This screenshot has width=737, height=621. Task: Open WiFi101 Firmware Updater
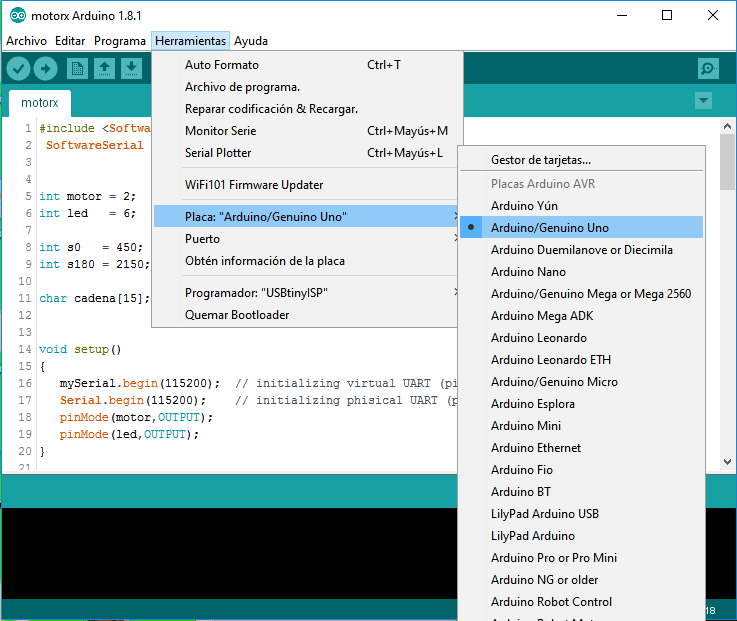tap(306, 185)
